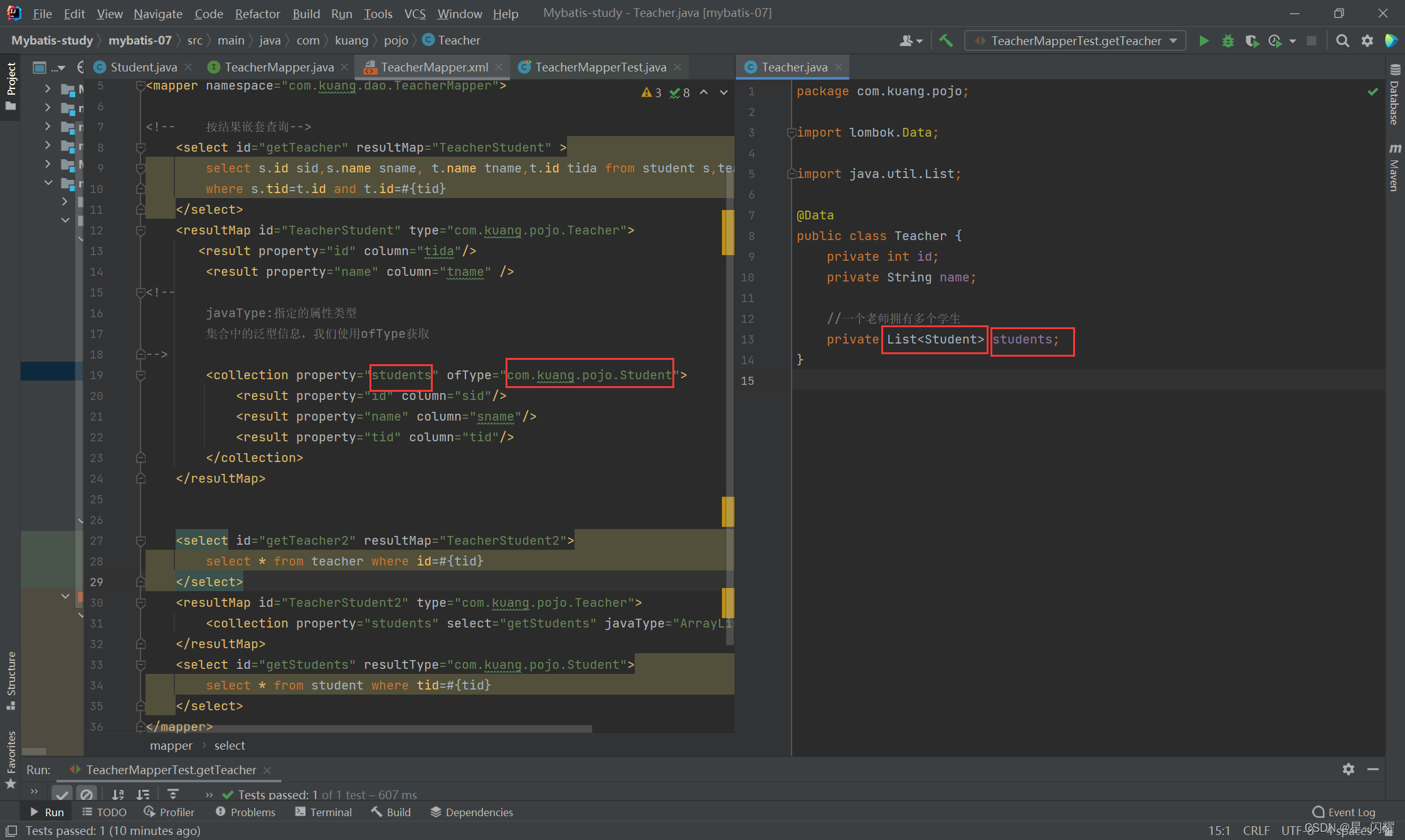Close the Student.java tab
1405x840 pixels.
pos(189,67)
